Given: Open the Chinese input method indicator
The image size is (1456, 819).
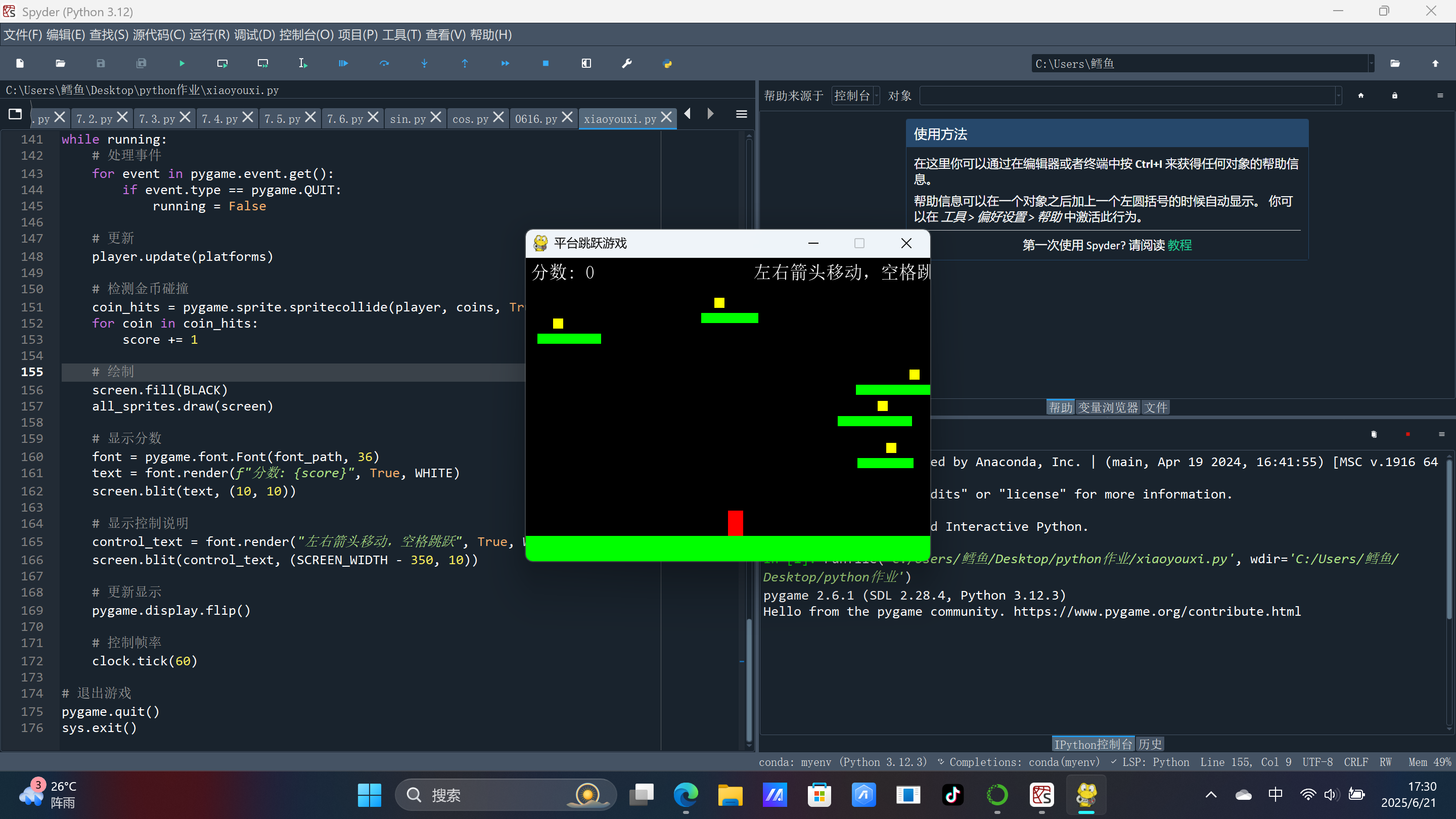Looking at the screenshot, I should point(1275,795).
